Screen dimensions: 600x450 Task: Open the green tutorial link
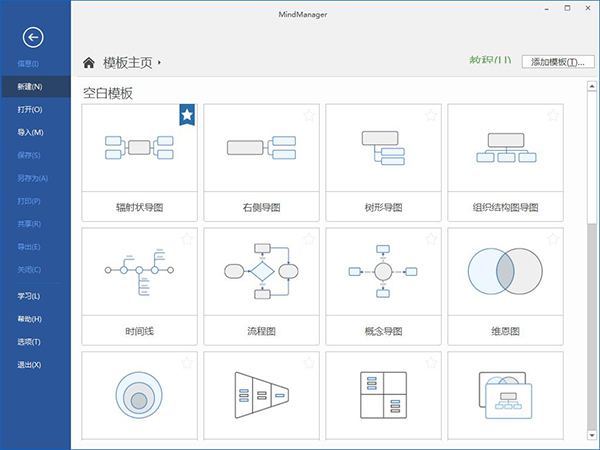pos(490,60)
